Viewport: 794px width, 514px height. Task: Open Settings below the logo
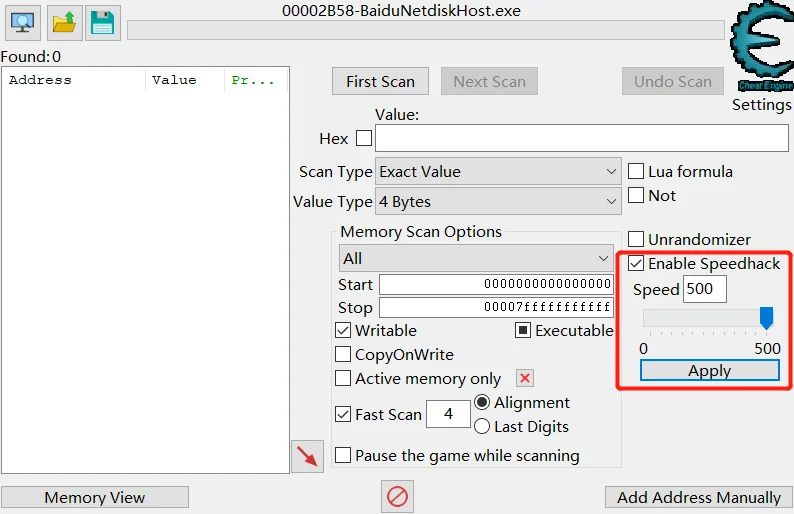pyautogui.click(x=762, y=105)
